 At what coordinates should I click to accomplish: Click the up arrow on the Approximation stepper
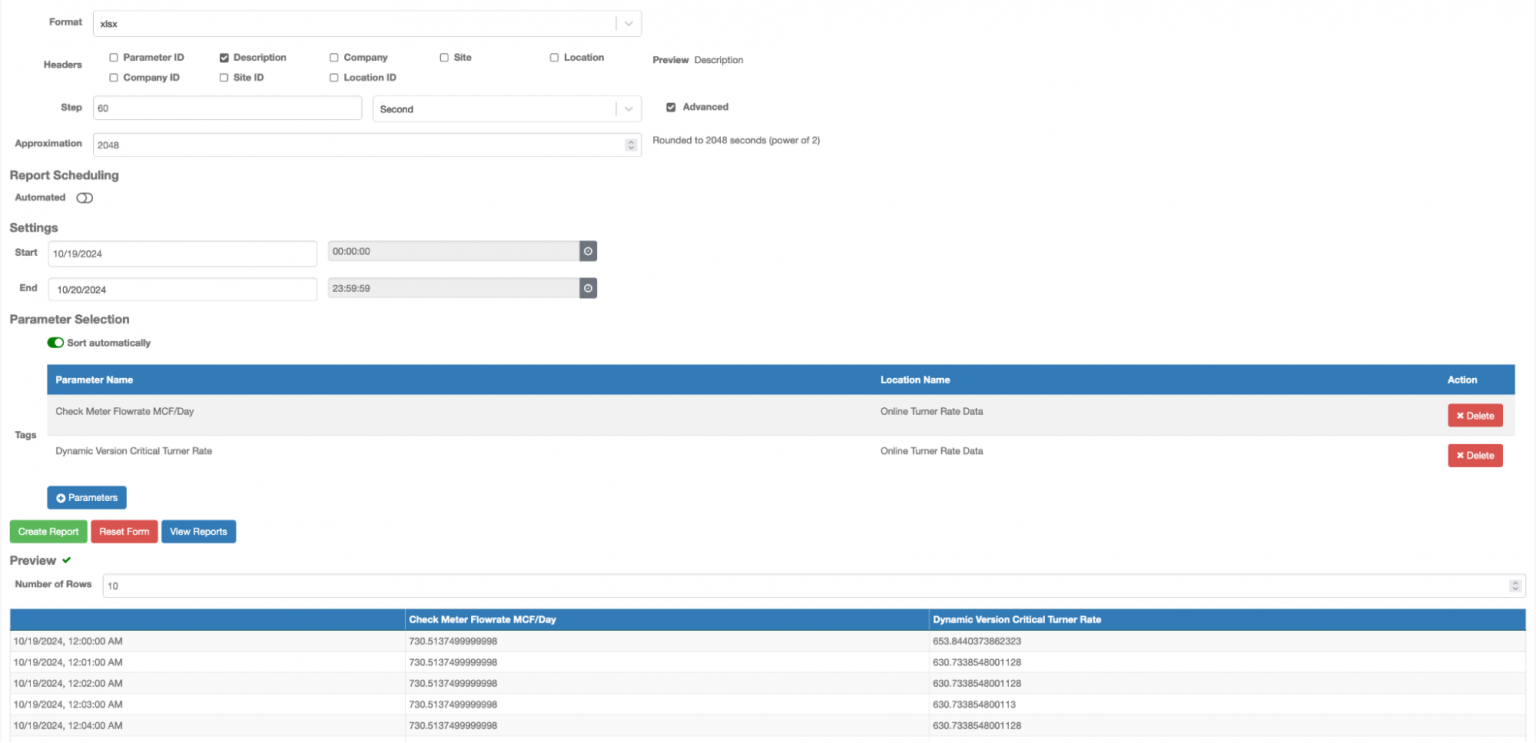630,140
